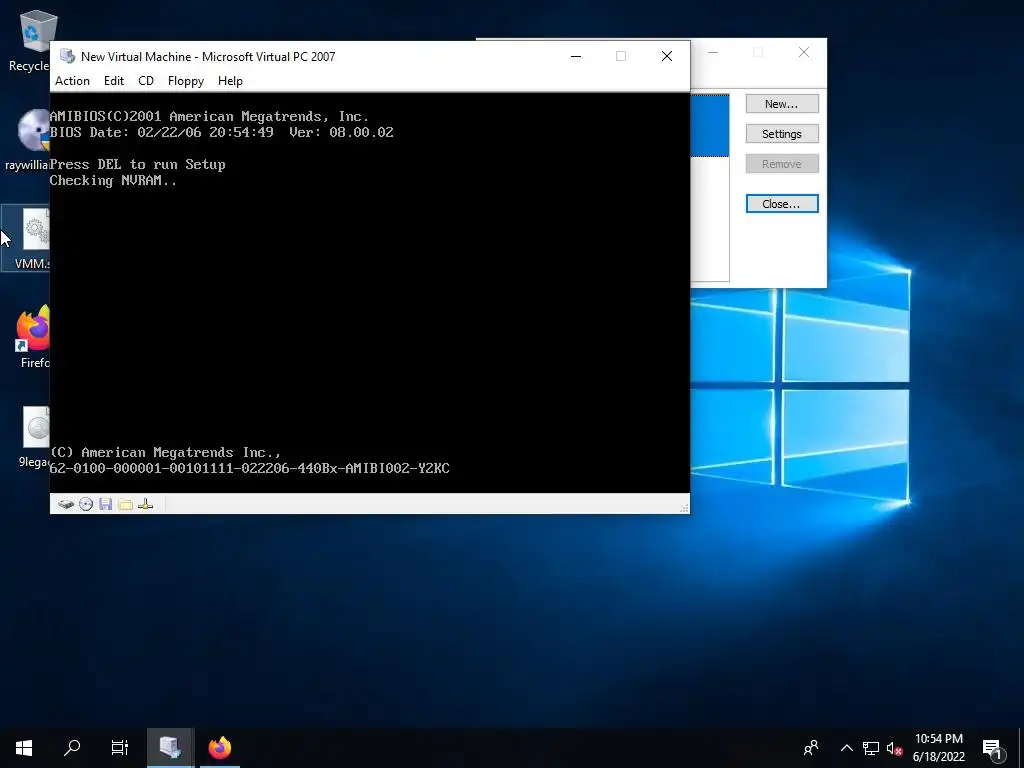Close the Virtual PC Console window
Screen dimensions: 1024x768
coord(804,52)
